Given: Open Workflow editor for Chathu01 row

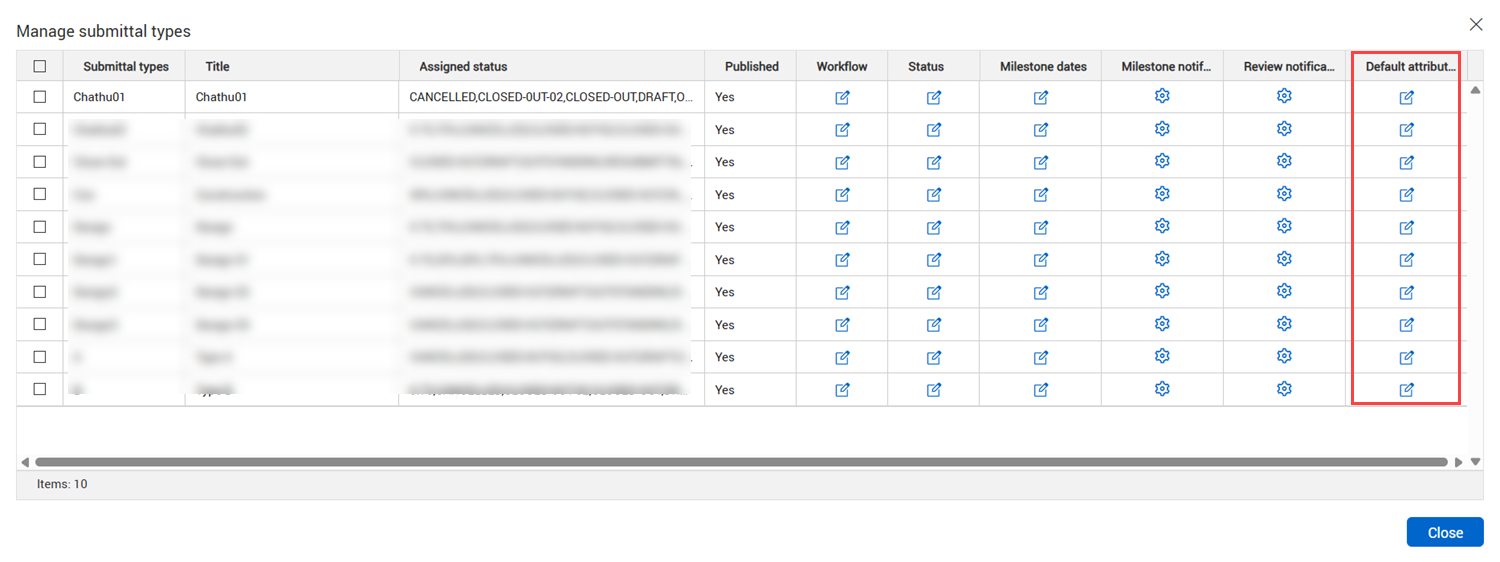Looking at the screenshot, I should tap(842, 97).
